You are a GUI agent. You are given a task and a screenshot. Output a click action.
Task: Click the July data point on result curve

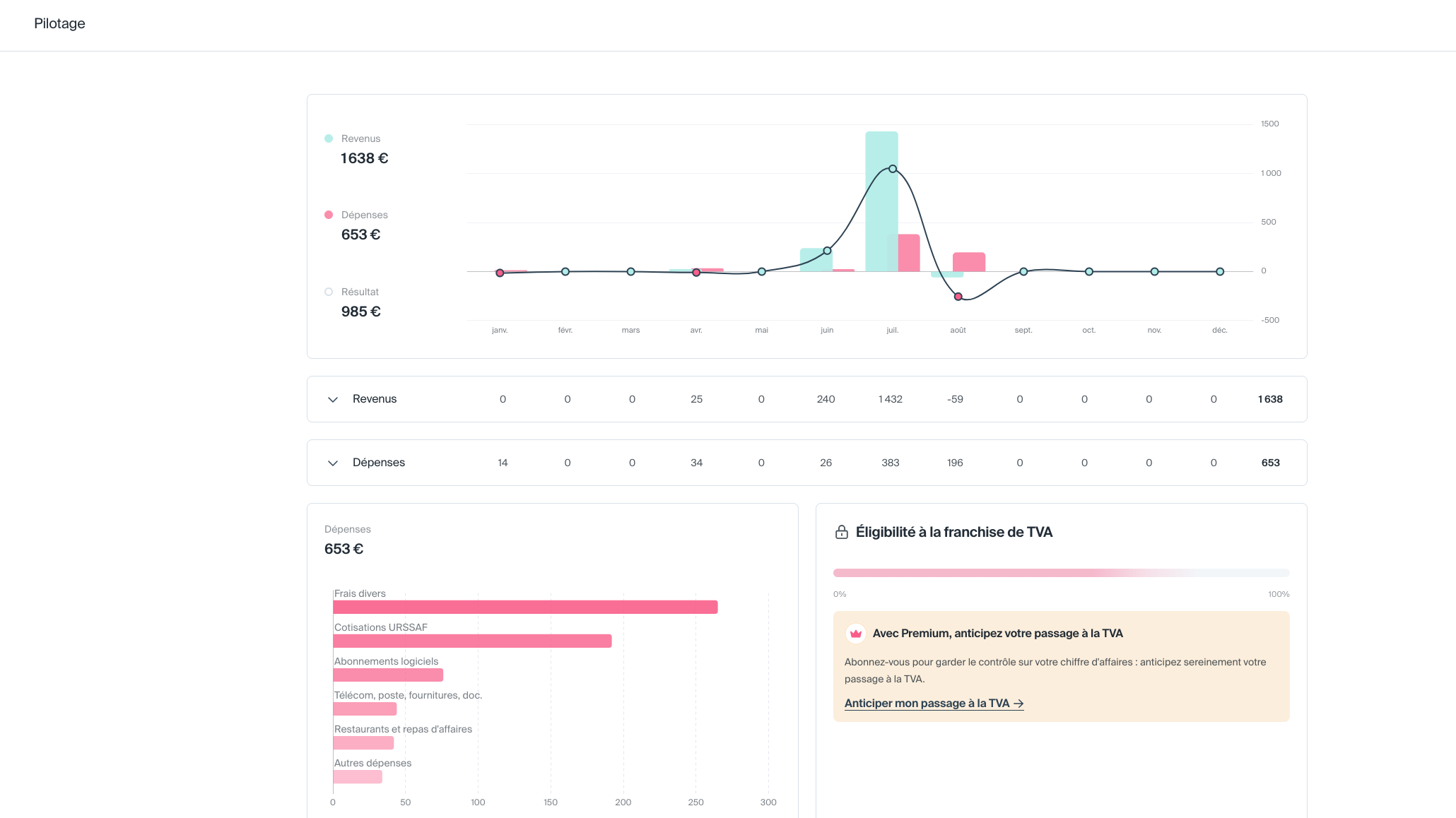[x=893, y=169]
